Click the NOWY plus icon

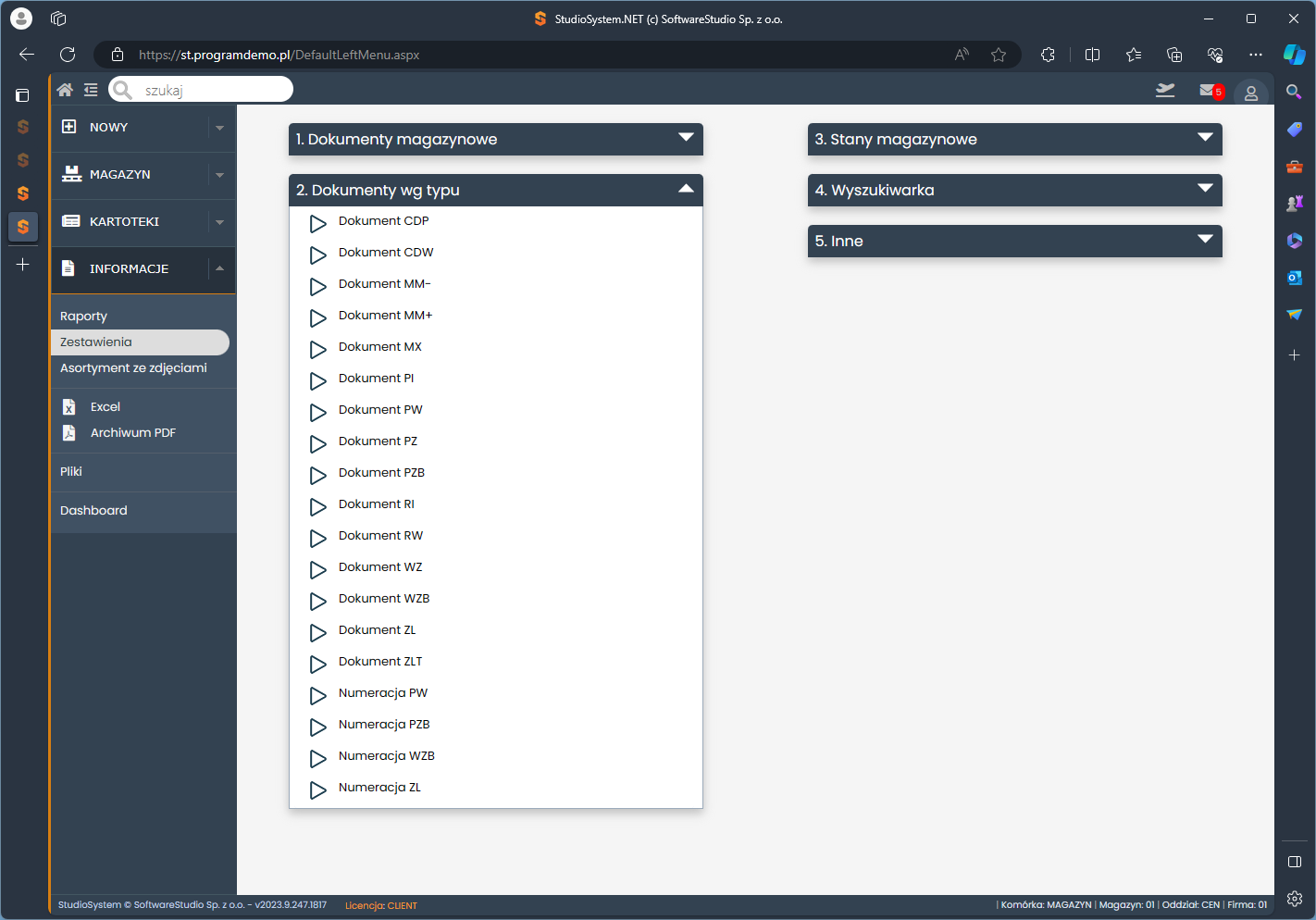pyautogui.click(x=69, y=127)
